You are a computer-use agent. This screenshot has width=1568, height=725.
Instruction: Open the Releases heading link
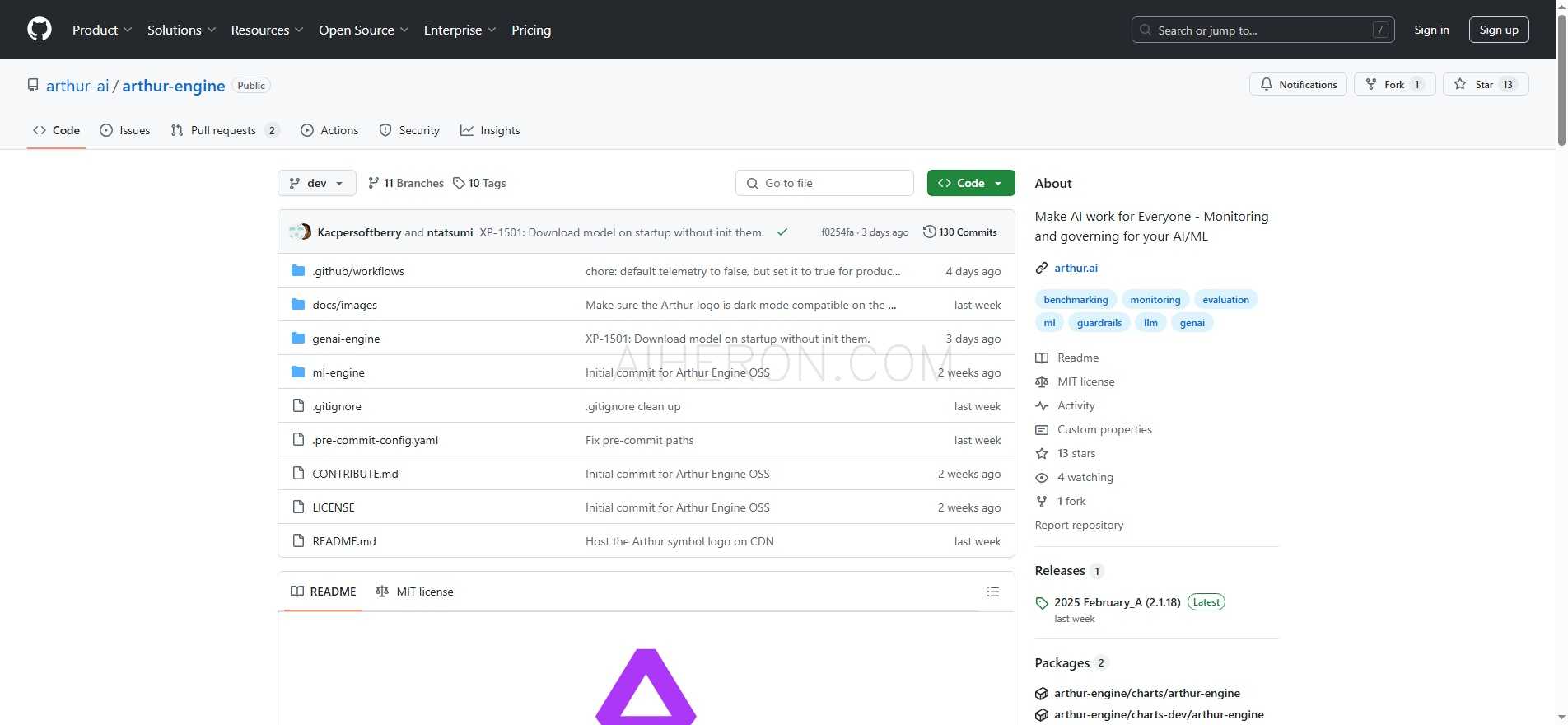[1060, 570]
